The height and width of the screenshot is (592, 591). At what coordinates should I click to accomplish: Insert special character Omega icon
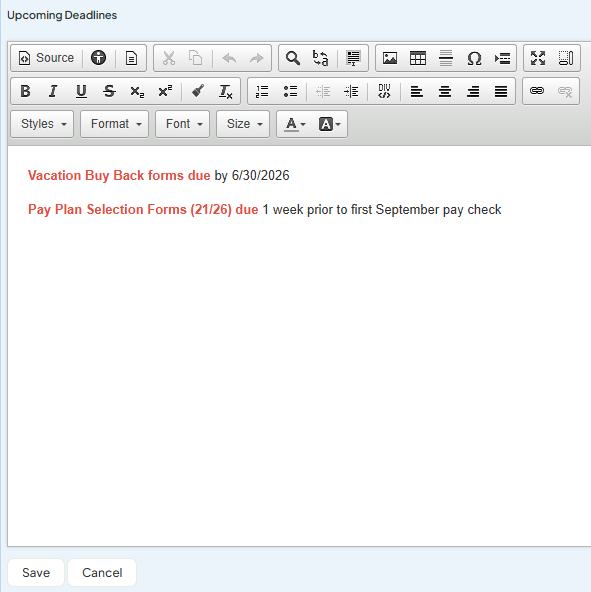pyautogui.click(x=474, y=58)
